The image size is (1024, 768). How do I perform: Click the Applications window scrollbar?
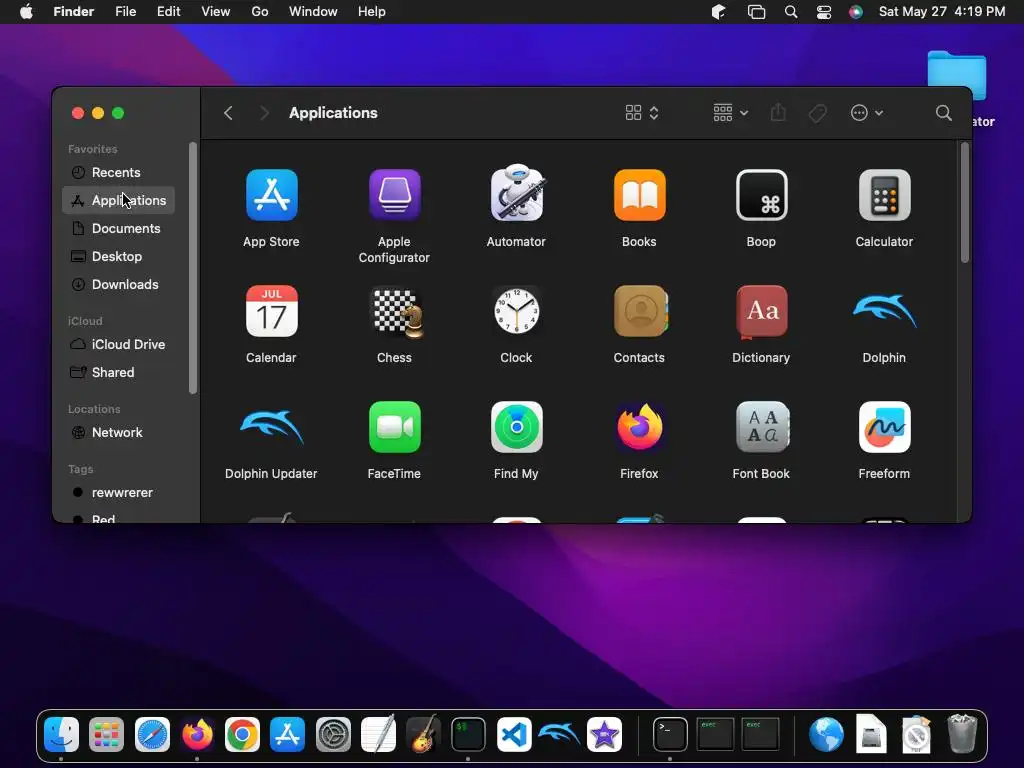(x=965, y=203)
